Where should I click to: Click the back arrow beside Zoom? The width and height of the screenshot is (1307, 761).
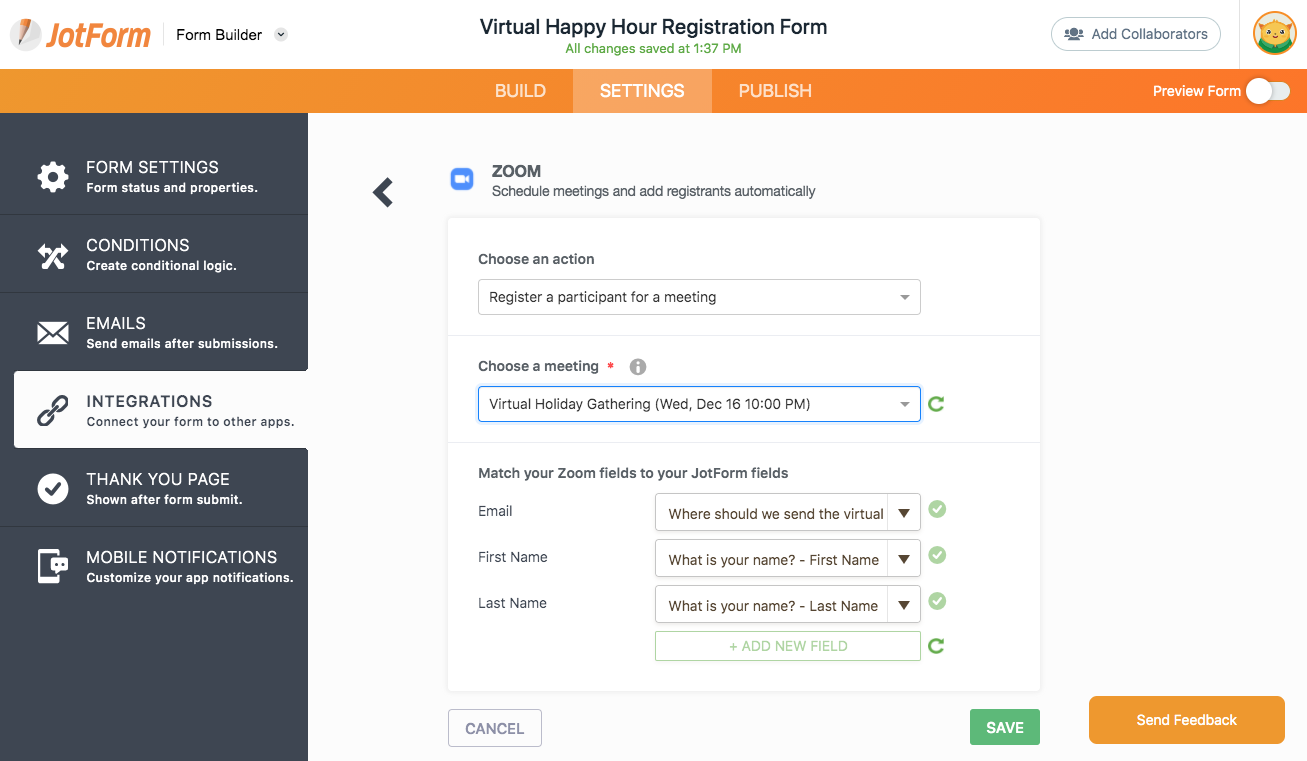383,192
